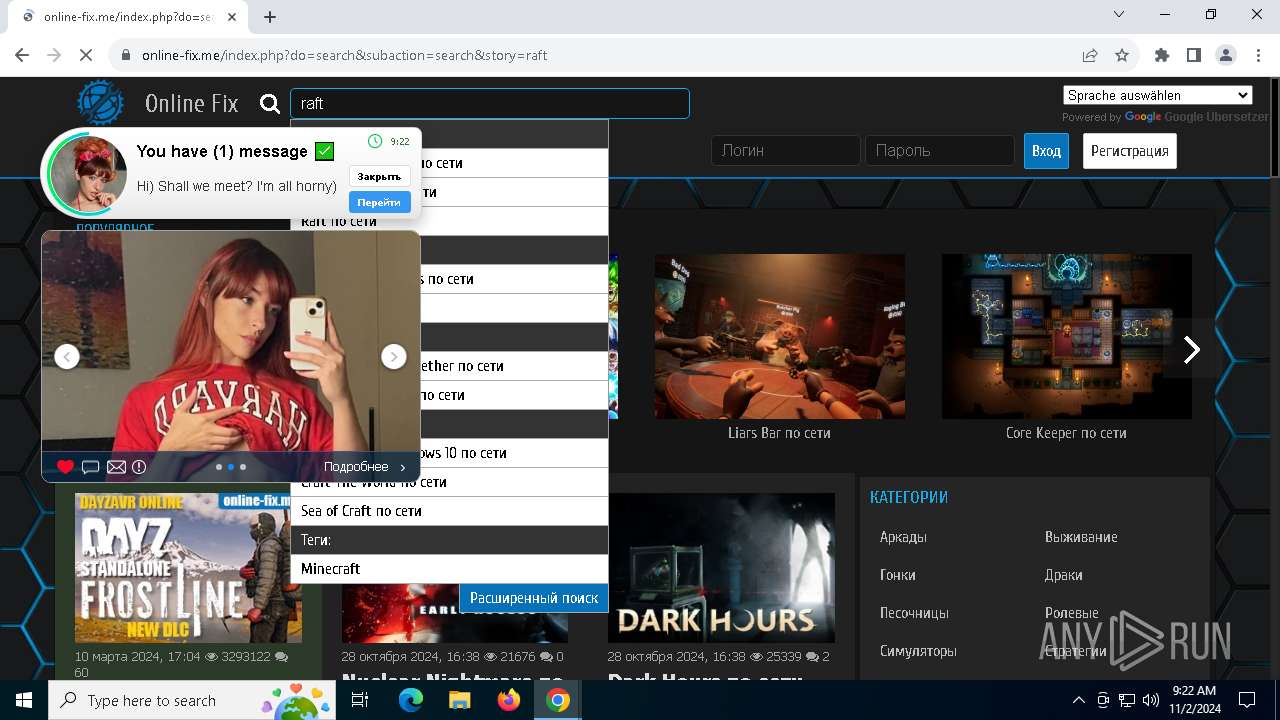Viewport: 1280px width, 720px height.
Task: Stop page loading with the X button
Action: 86,55
